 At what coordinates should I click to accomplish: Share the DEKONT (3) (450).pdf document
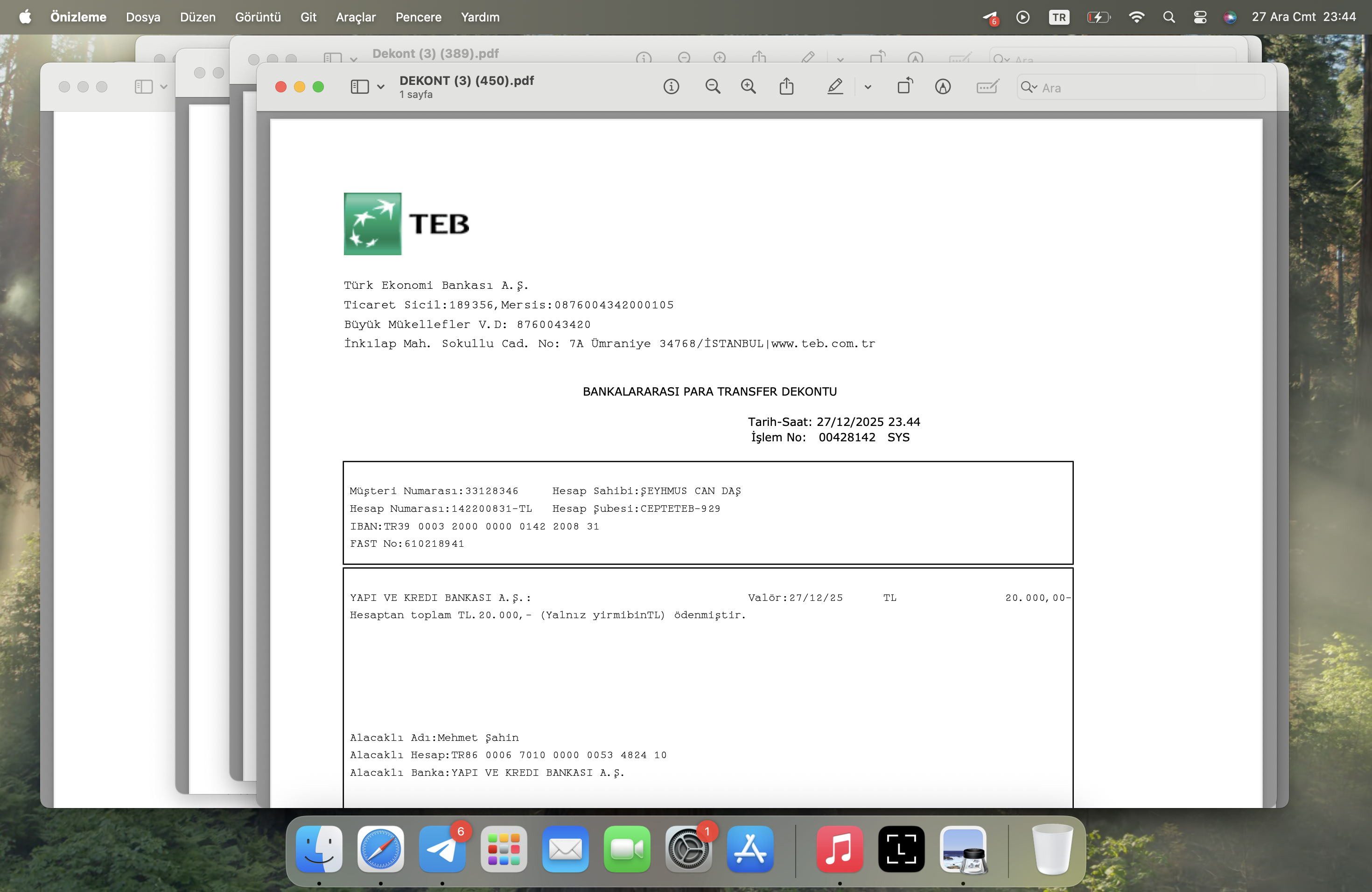pyautogui.click(x=786, y=86)
